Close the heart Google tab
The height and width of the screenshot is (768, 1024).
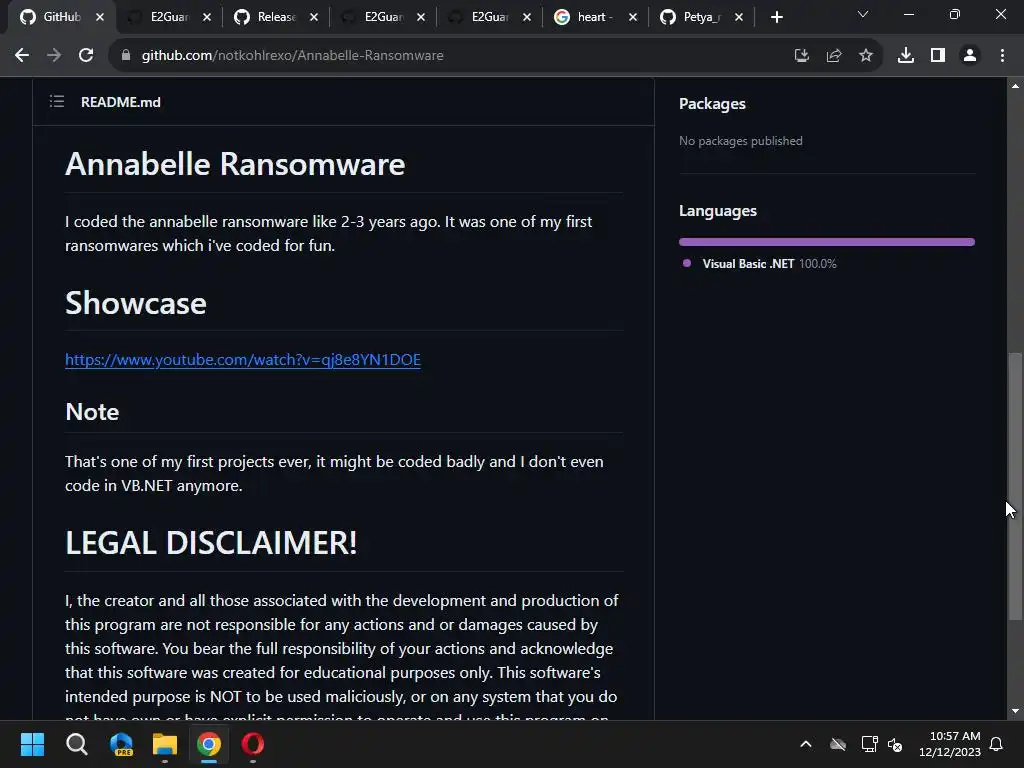tap(633, 17)
